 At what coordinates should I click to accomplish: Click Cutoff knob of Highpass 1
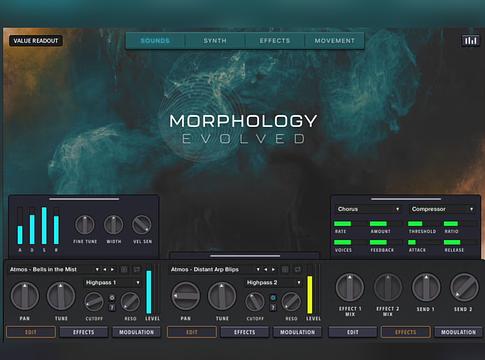(94, 302)
